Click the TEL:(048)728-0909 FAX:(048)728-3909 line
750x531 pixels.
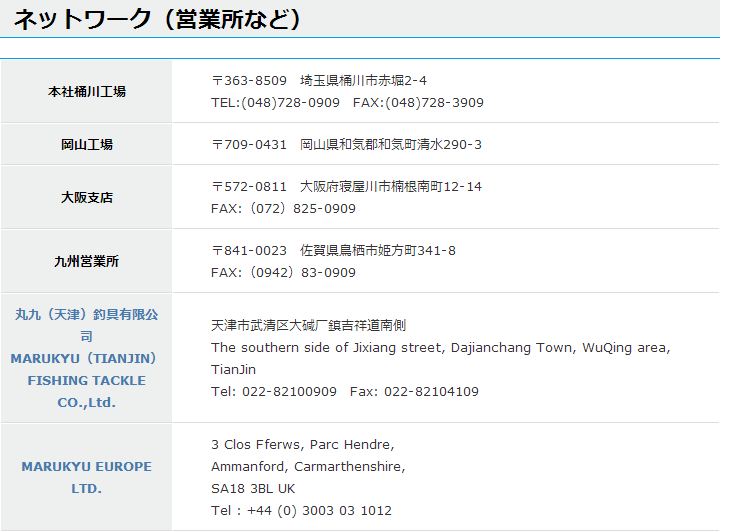(347, 102)
